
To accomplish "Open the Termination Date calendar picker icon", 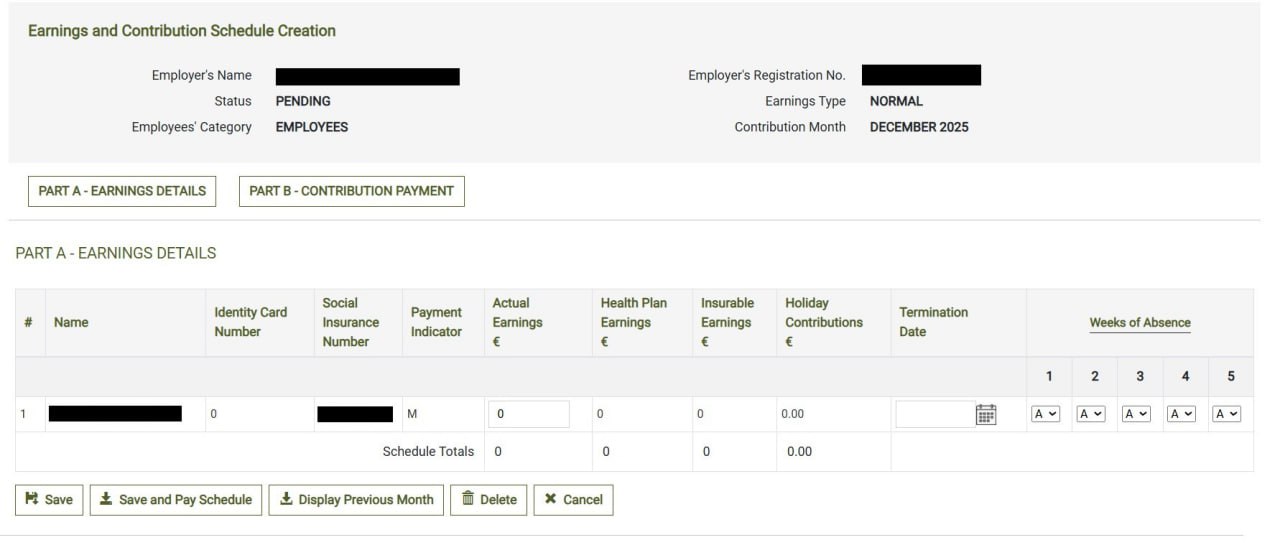I will [986, 414].
